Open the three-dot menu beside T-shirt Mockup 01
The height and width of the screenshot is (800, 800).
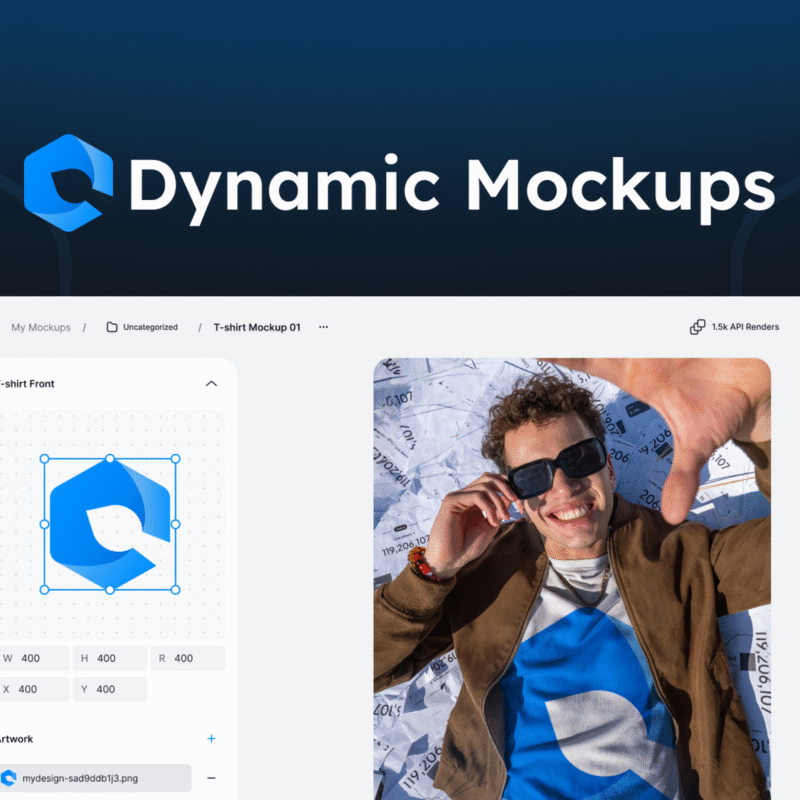(323, 327)
